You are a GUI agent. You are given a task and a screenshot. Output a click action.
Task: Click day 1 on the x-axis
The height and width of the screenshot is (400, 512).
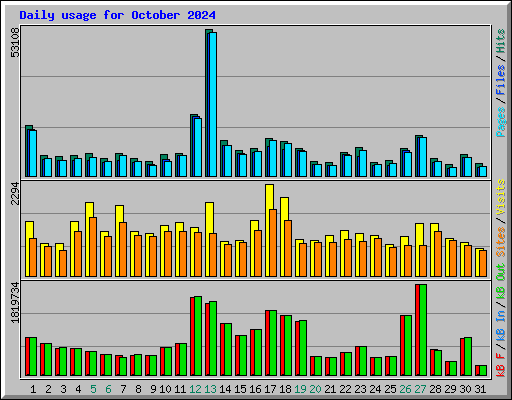[x=33, y=389]
